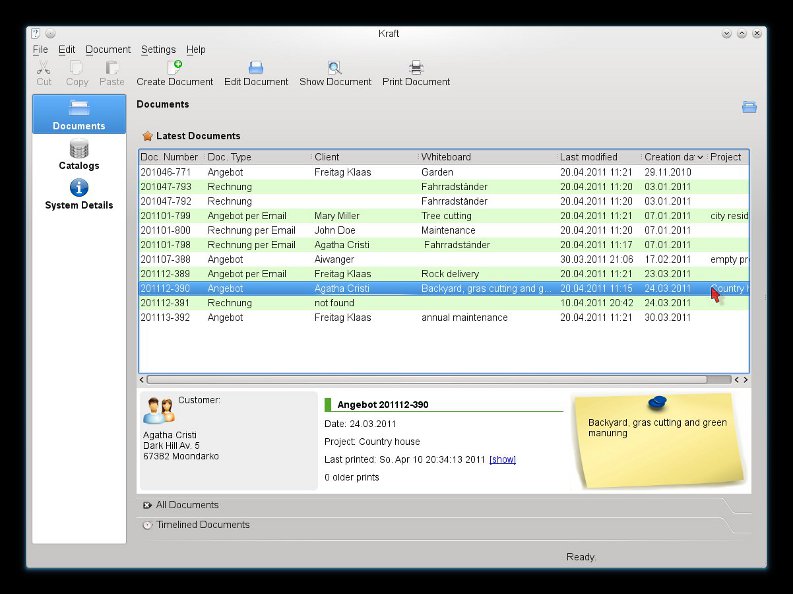Open Show Document from the toolbar
The height and width of the screenshot is (594, 793).
(335, 73)
